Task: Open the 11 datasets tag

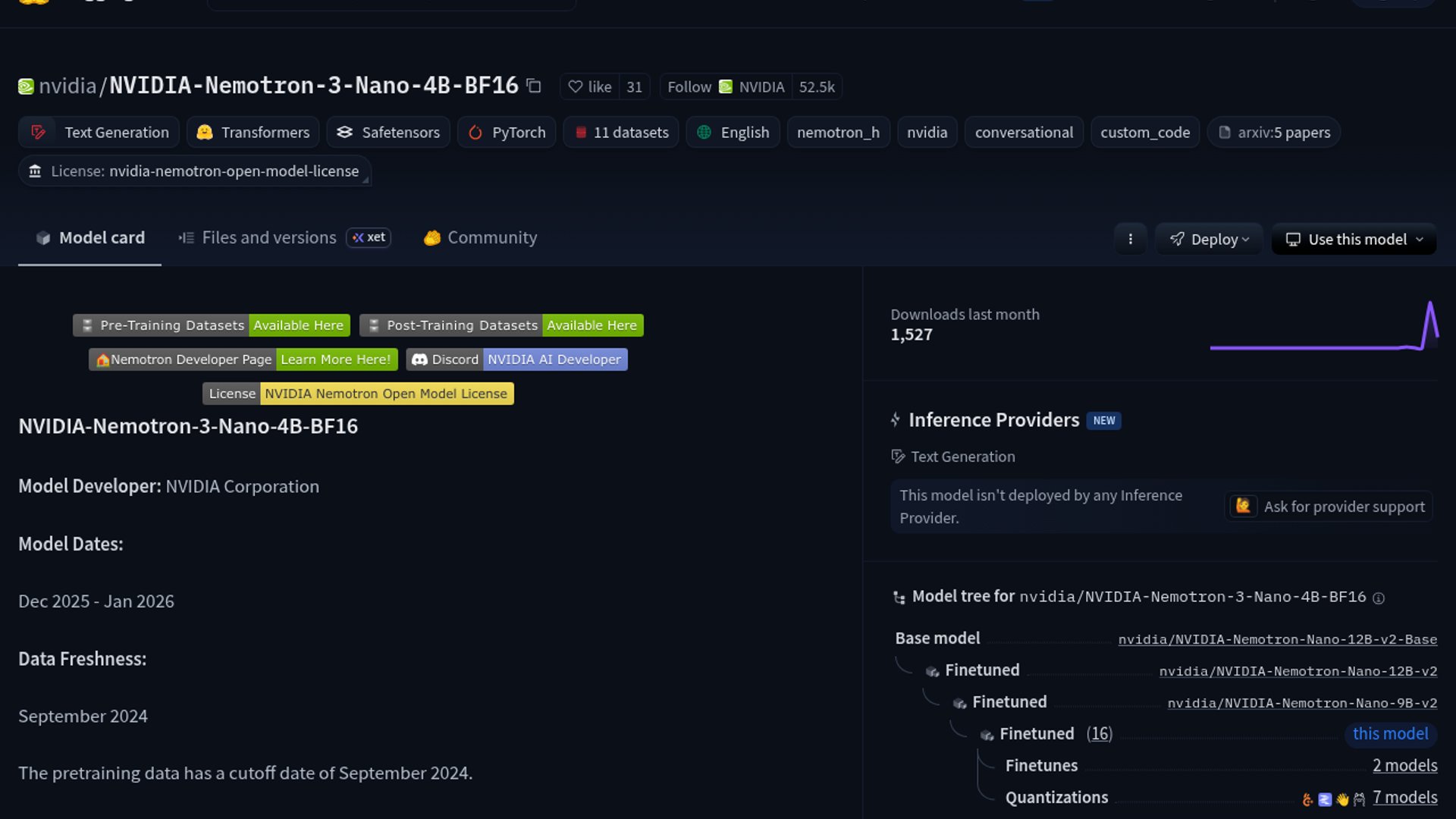Action: [x=621, y=133]
